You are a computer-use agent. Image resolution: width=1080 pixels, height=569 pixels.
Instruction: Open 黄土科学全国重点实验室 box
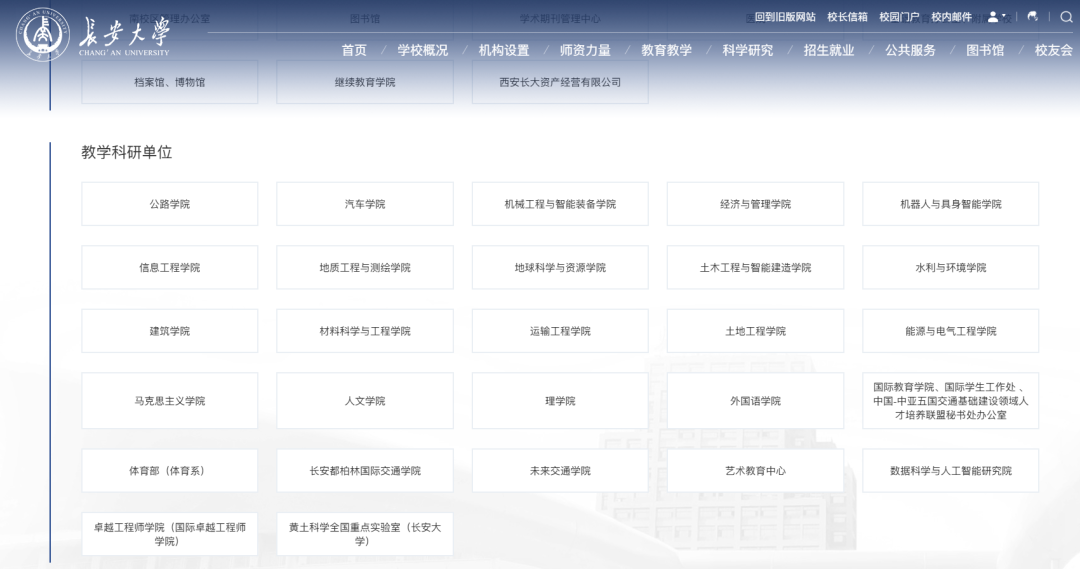365,534
